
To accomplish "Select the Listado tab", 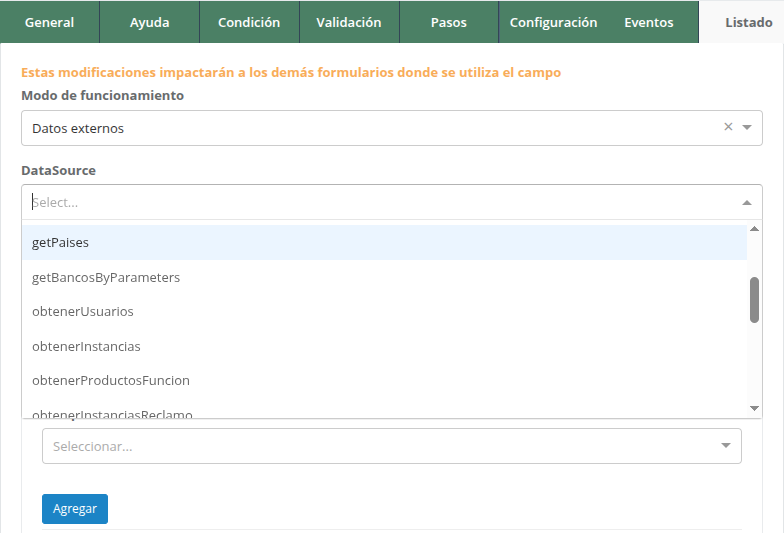I will (748, 22).
